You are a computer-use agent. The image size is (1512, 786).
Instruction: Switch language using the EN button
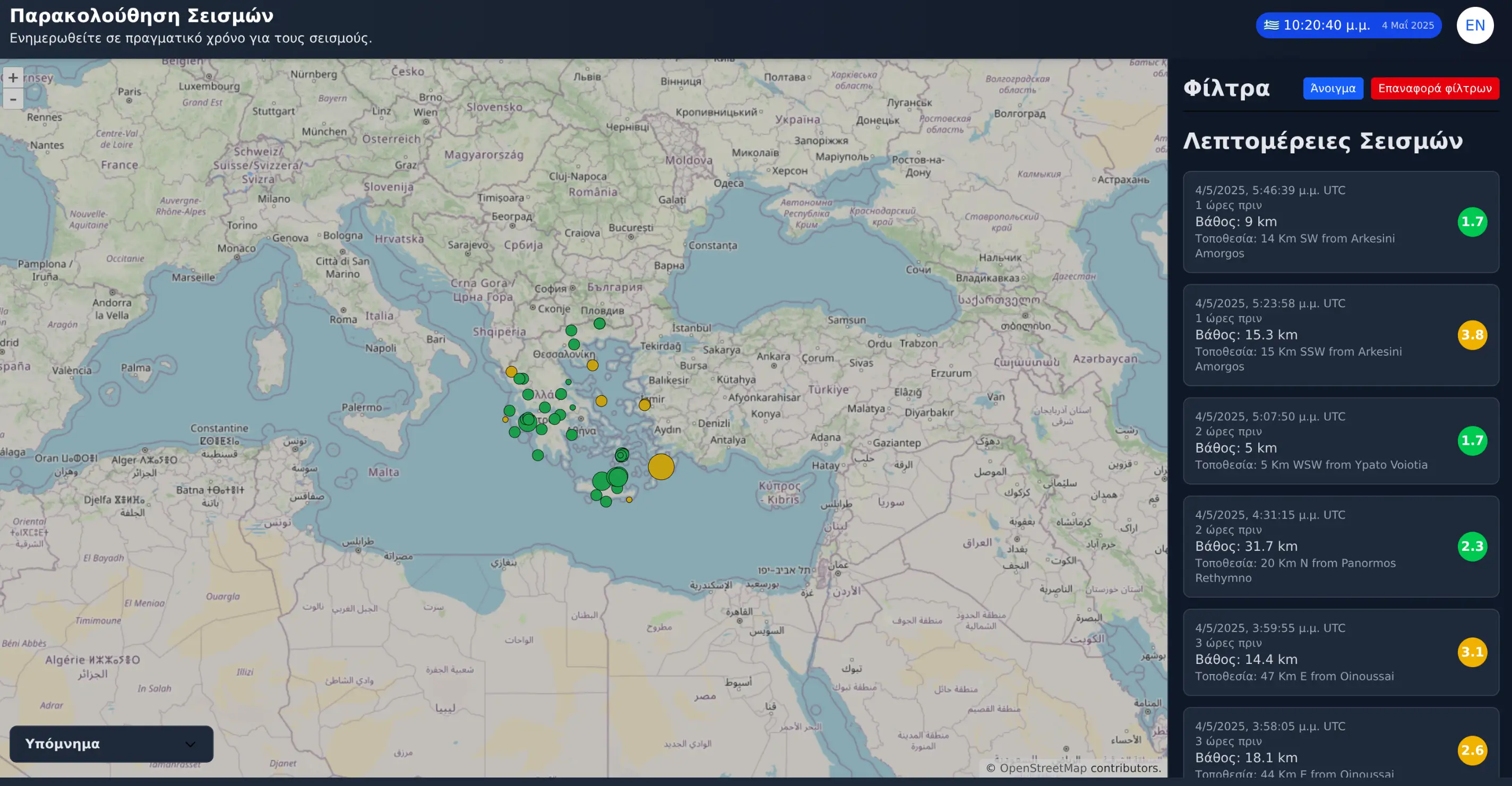tap(1475, 25)
